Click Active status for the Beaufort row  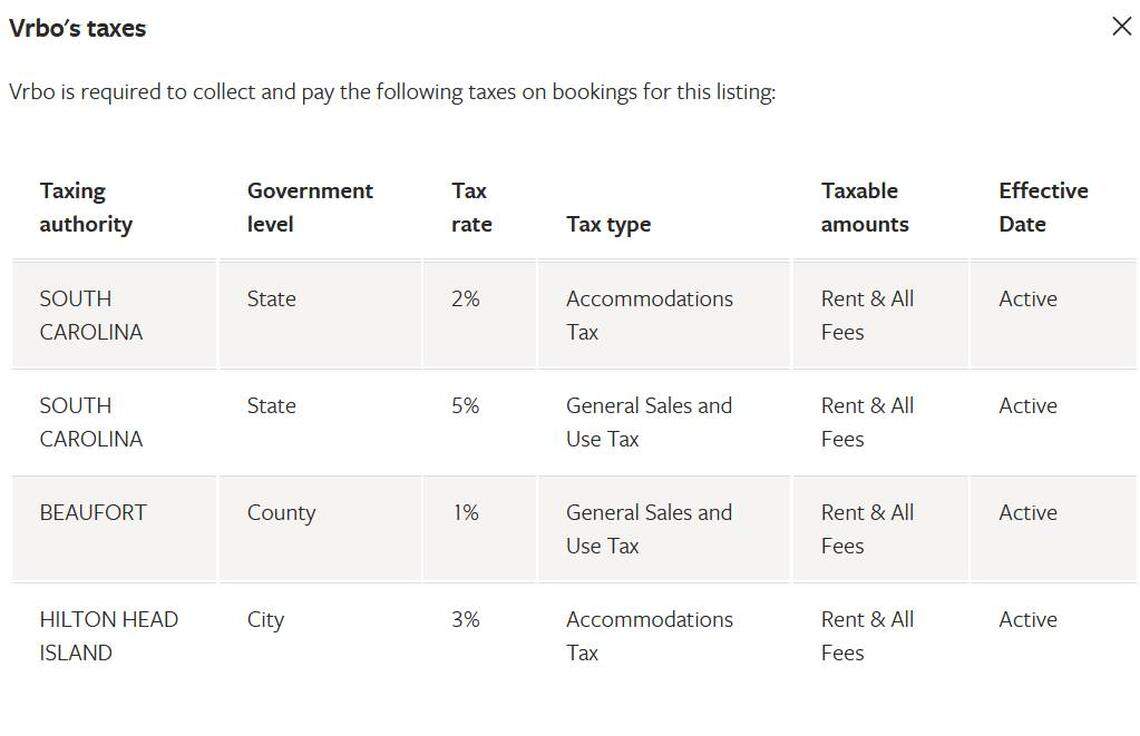pyautogui.click(x=1028, y=512)
